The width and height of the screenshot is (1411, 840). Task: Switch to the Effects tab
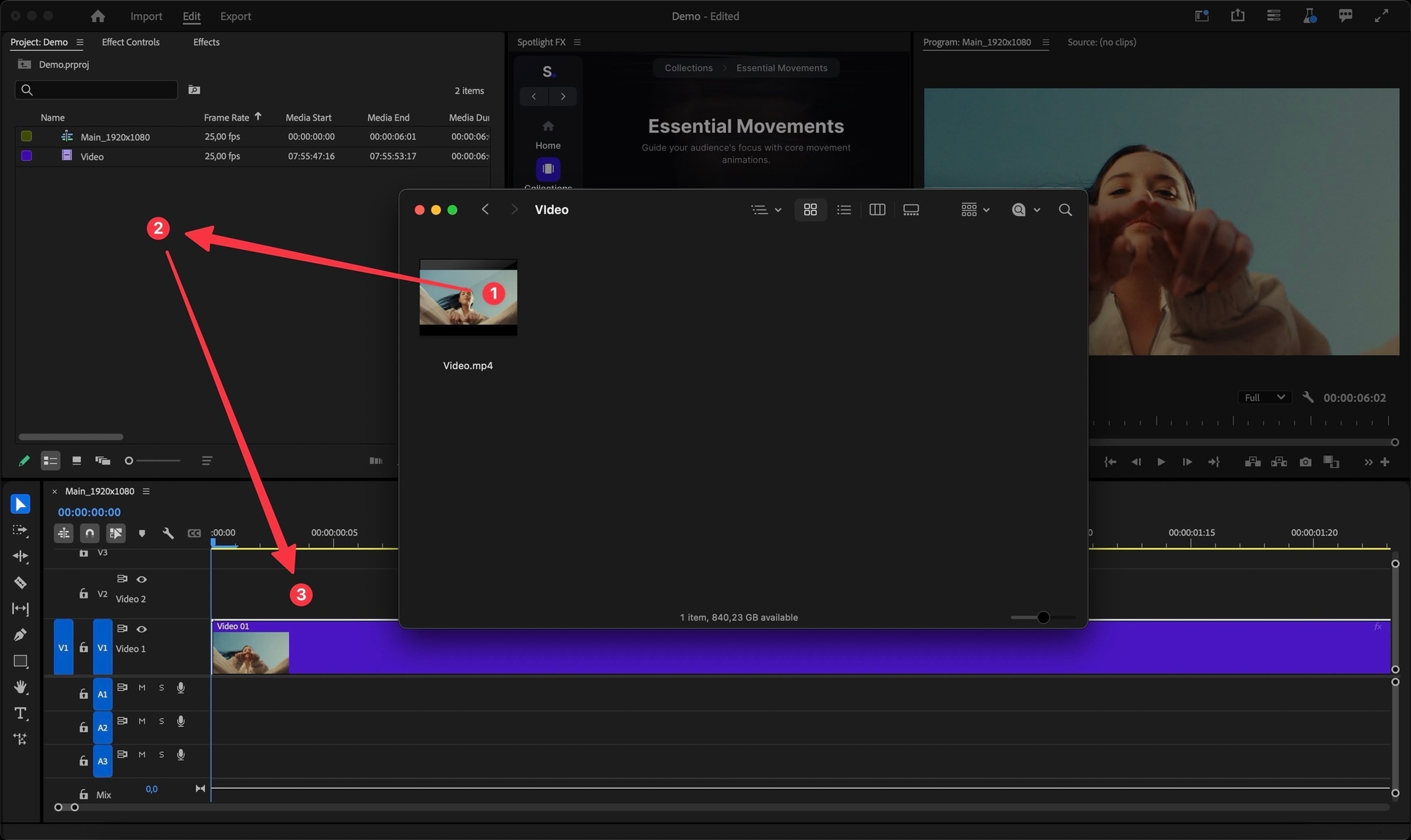206,43
